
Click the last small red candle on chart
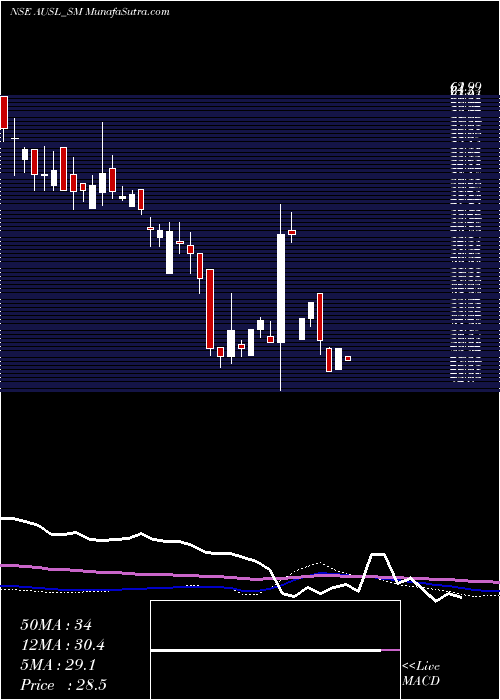[x=348, y=358]
